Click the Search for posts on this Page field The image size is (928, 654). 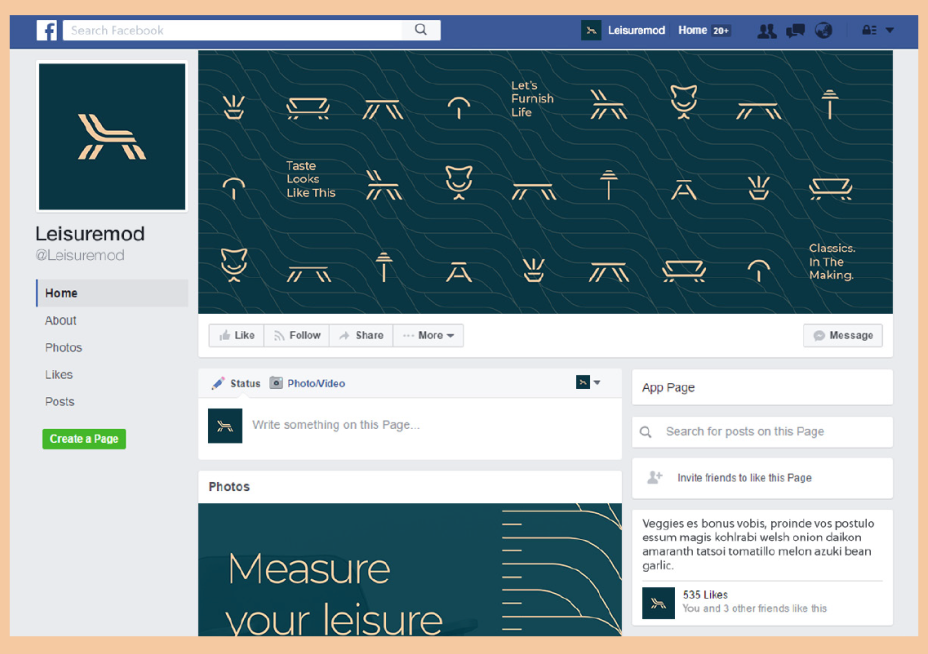pos(760,432)
